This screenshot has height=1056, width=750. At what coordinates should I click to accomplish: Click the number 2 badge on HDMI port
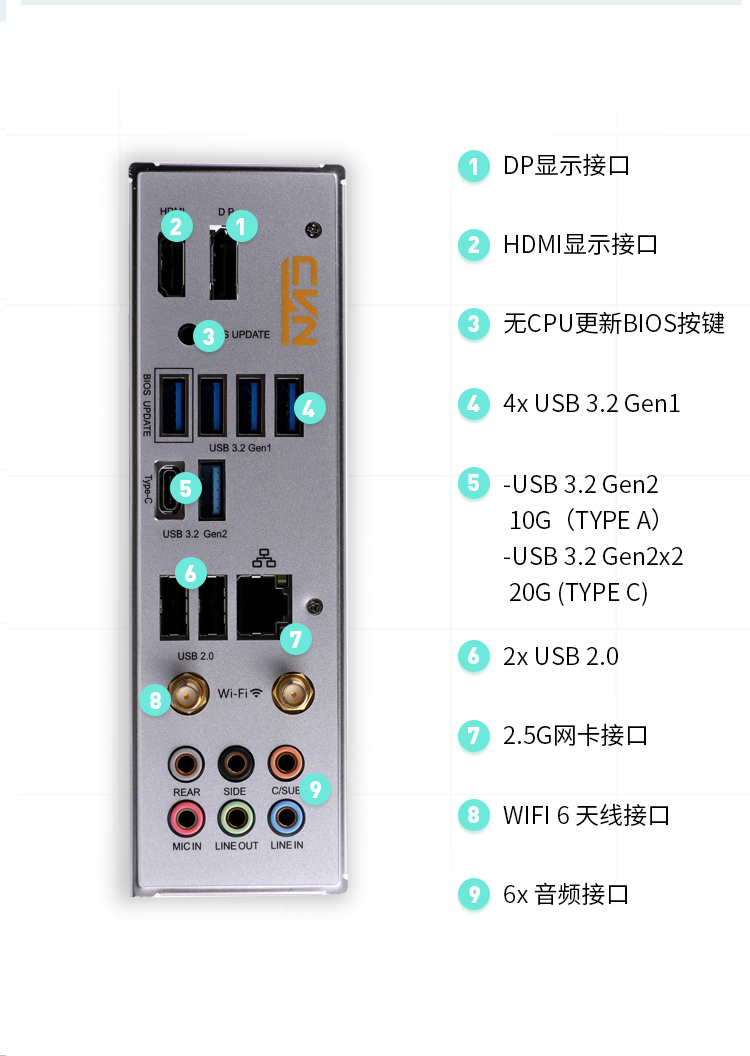[x=176, y=226]
